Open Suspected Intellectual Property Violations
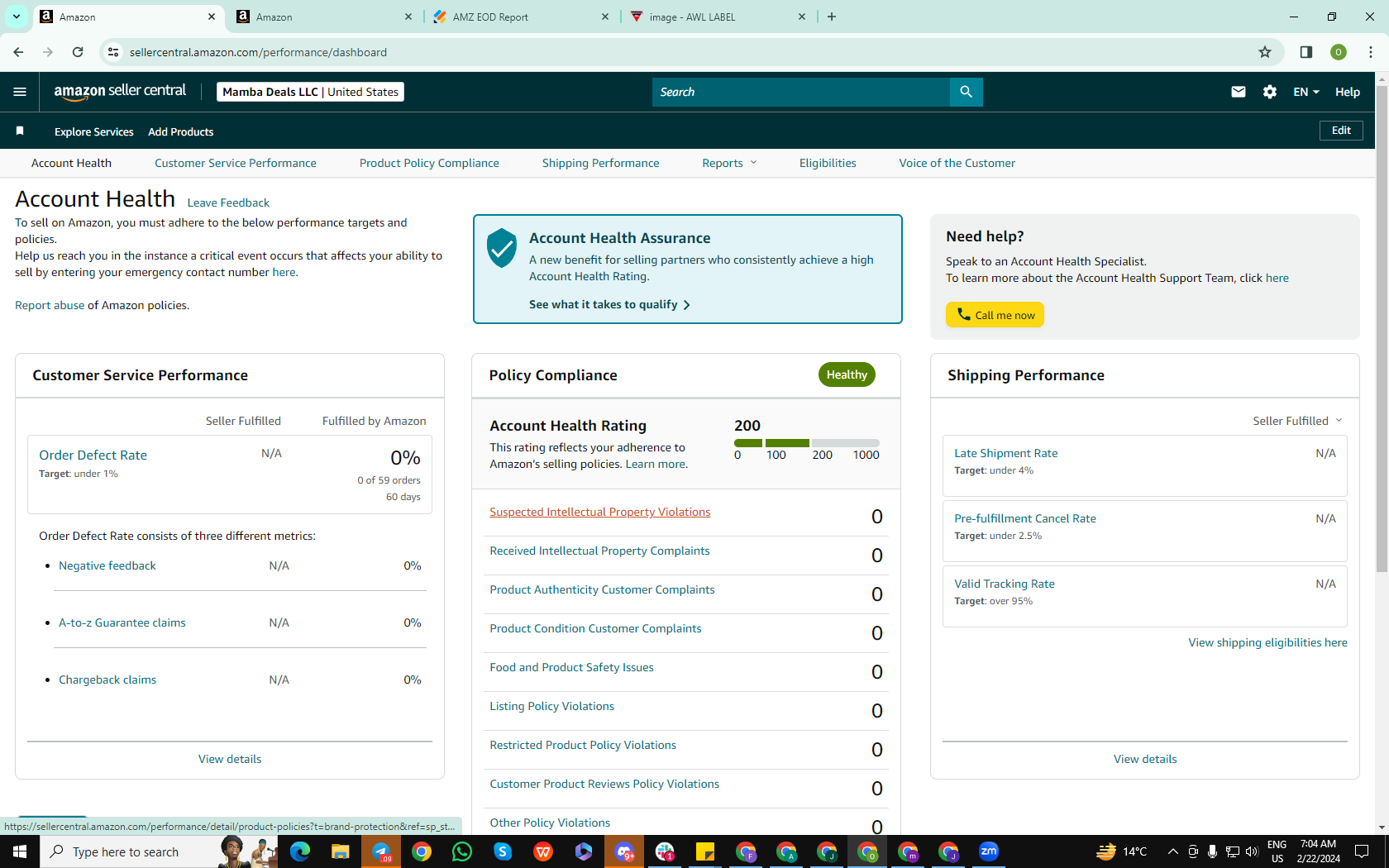The image size is (1389, 868). [600, 512]
